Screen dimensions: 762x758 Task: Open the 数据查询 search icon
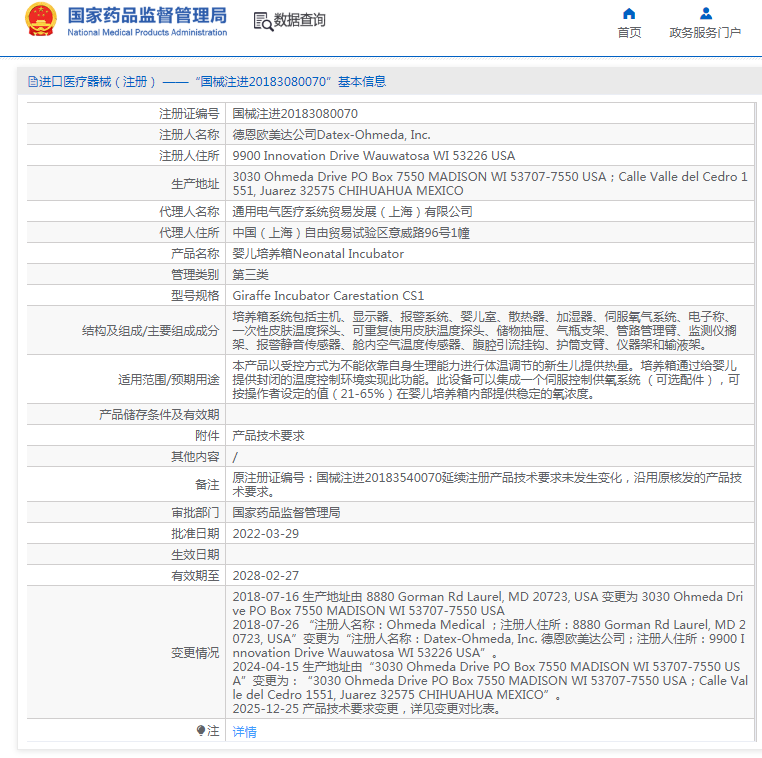pyautogui.click(x=263, y=21)
